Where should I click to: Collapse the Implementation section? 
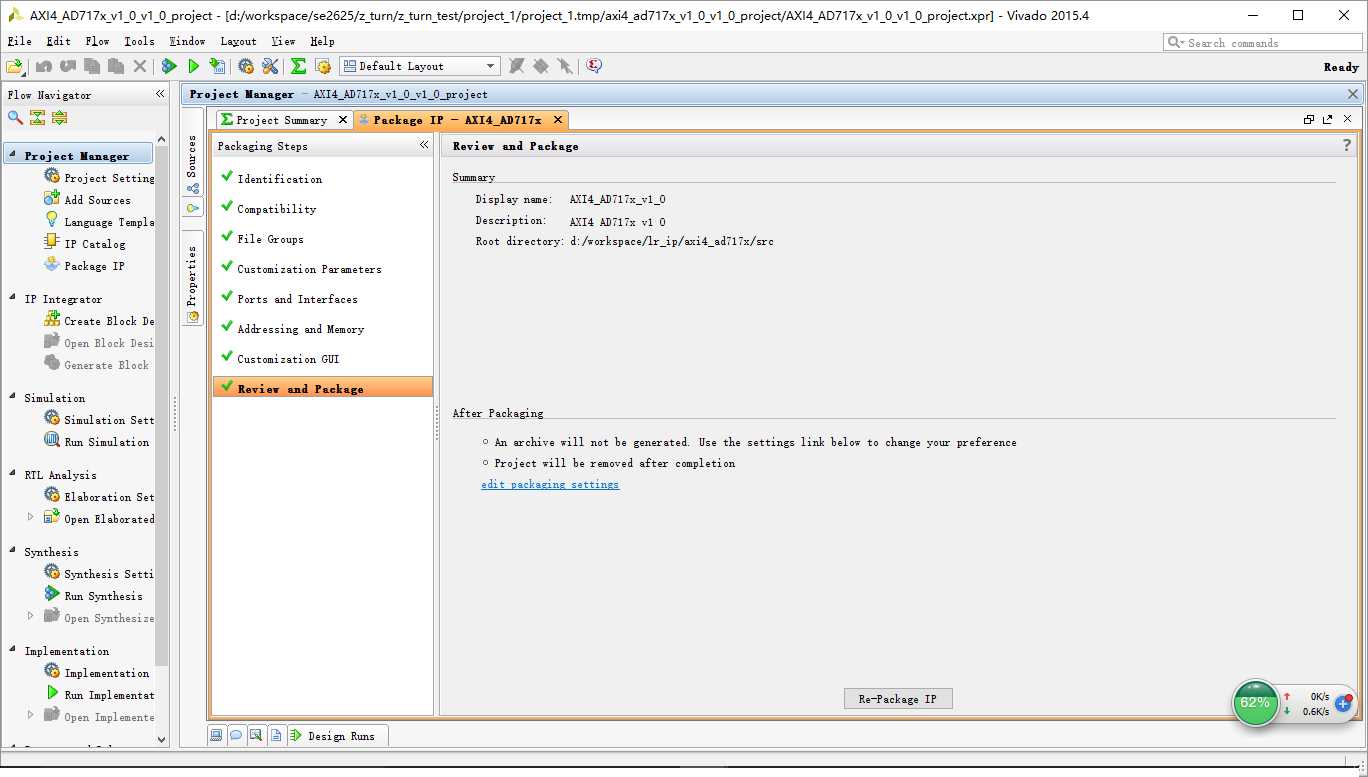11,651
